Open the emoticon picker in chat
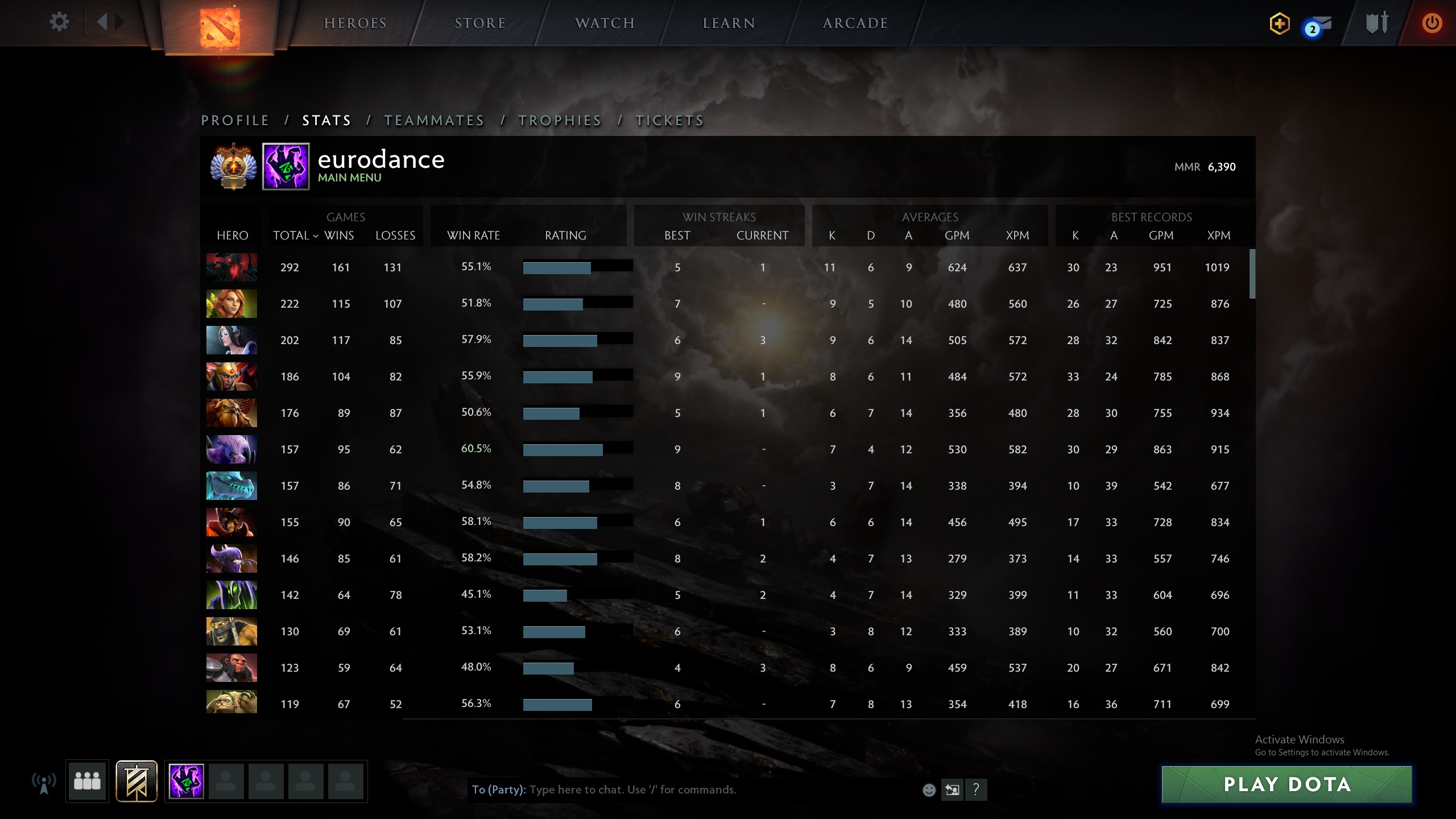The width and height of the screenshot is (1456, 819). (928, 789)
